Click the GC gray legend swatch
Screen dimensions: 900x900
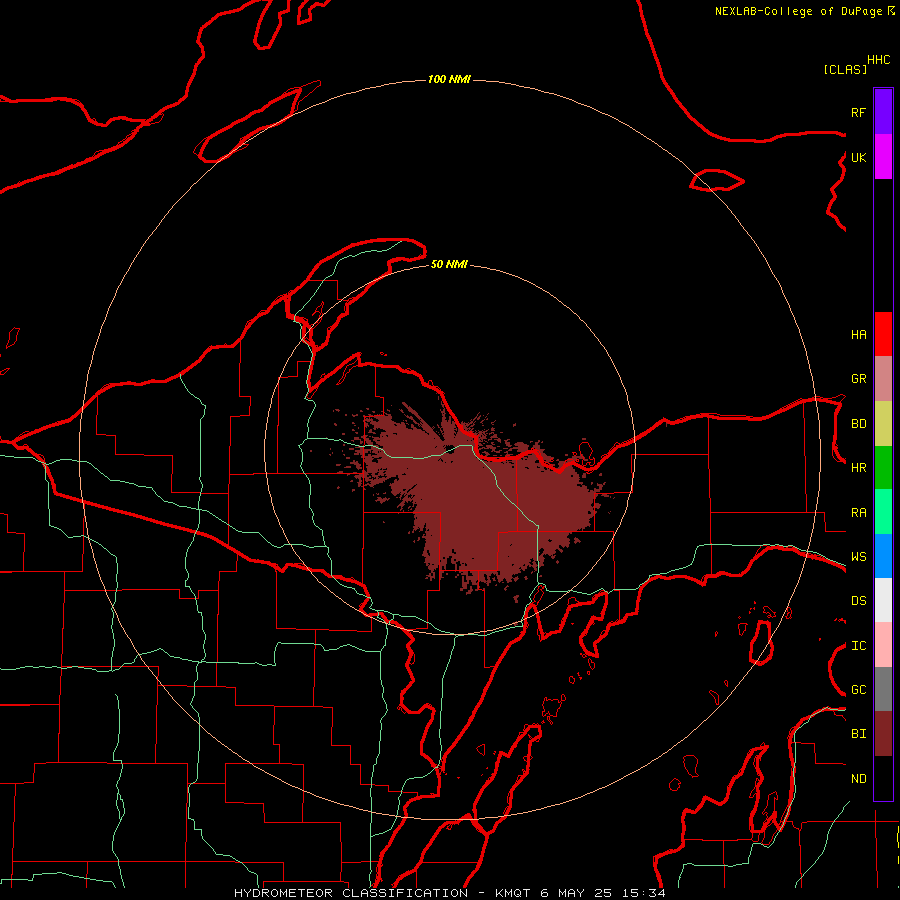coord(883,689)
